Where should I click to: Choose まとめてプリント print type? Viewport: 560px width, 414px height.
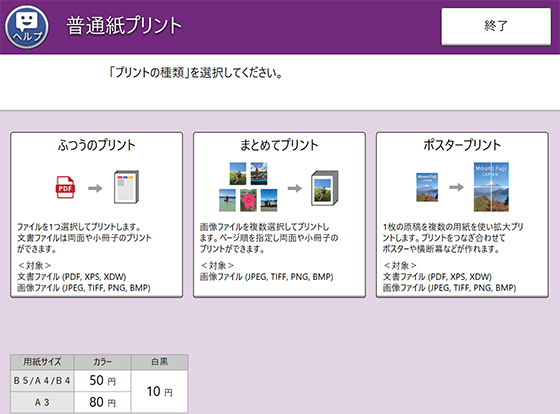pos(279,215)
